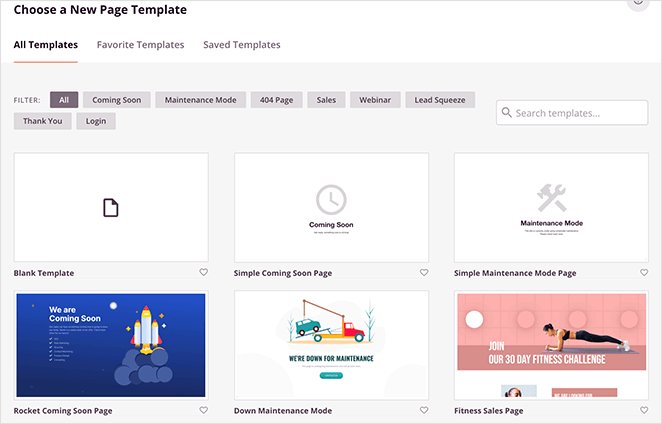Pick the Fitness Sales Page thumbnail
Viewport: 662px width, 424px height.
coord(551,345)
